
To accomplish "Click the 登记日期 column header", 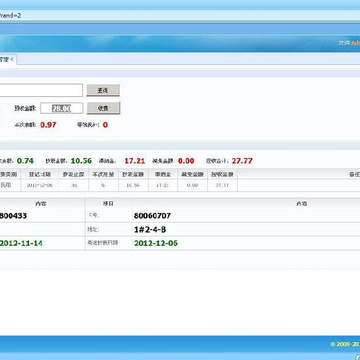I will click(40, 174).
